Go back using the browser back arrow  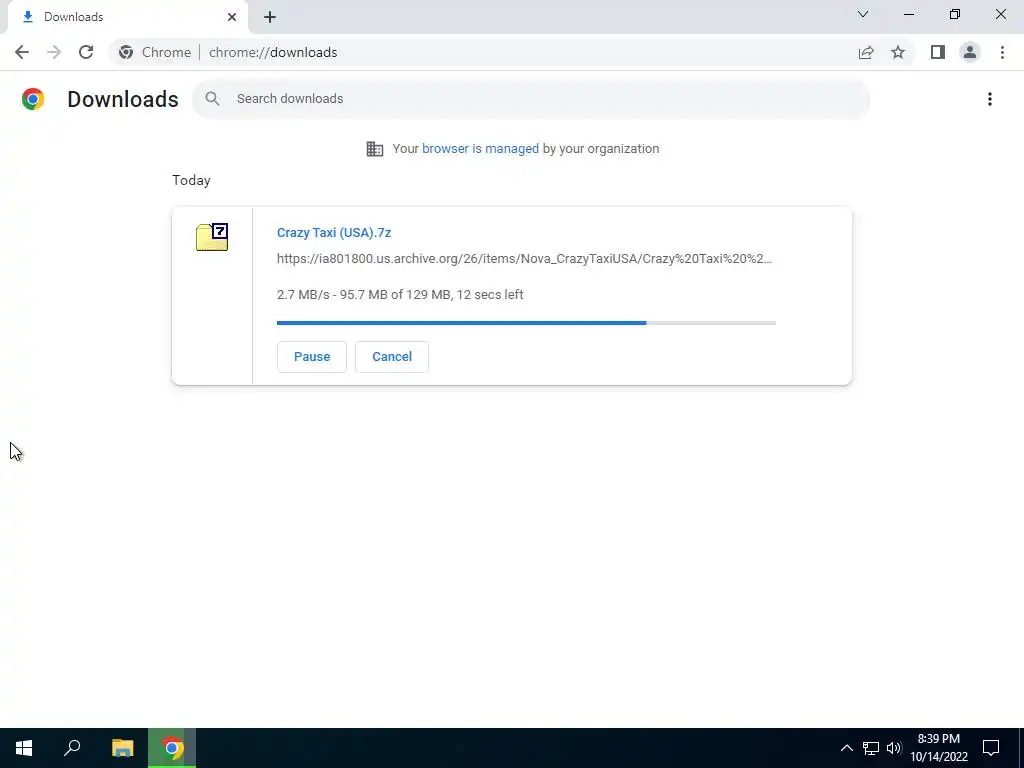click(x=22, y=52)
